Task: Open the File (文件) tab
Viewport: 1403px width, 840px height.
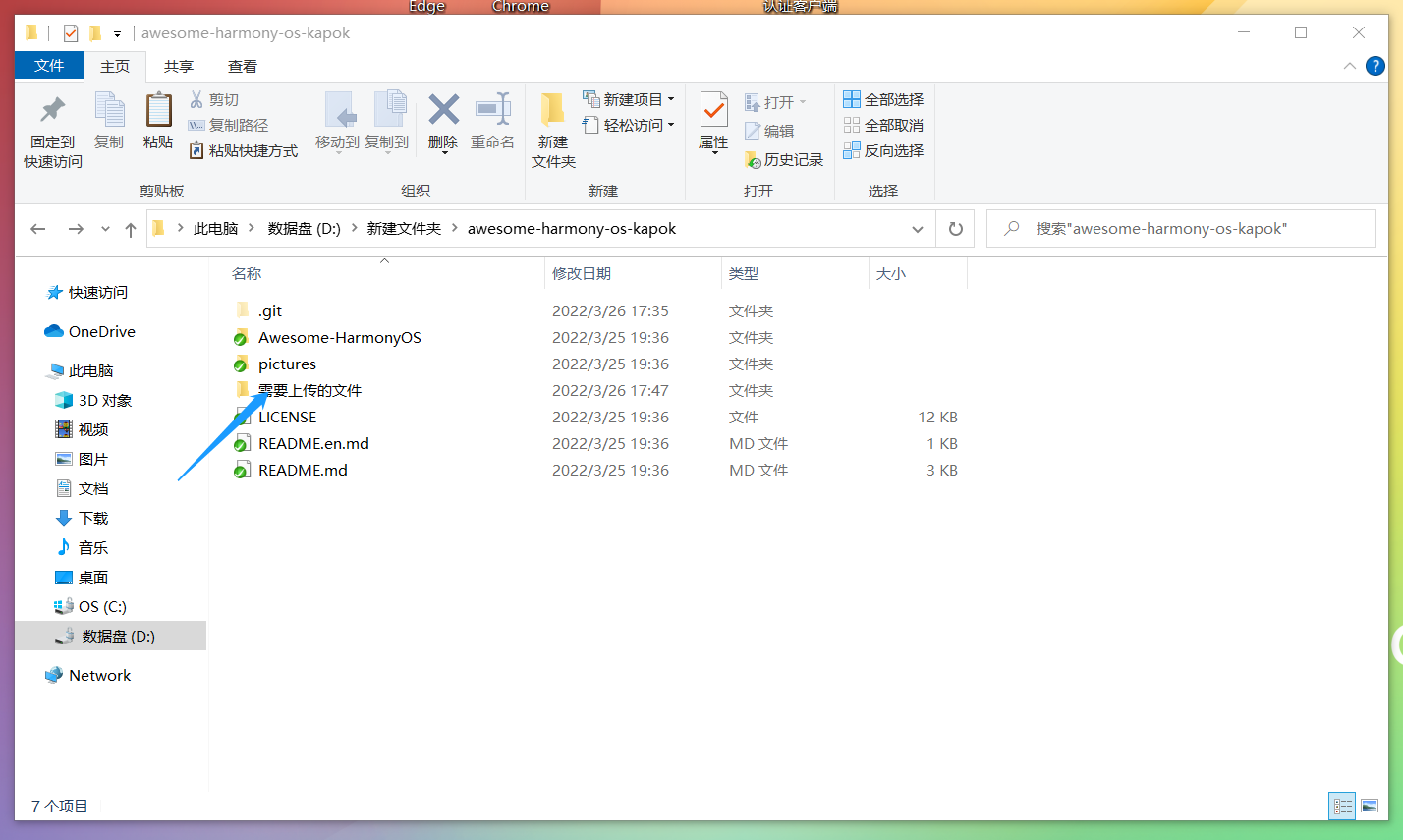Action: pyautogui.click(x=49, y=66)
